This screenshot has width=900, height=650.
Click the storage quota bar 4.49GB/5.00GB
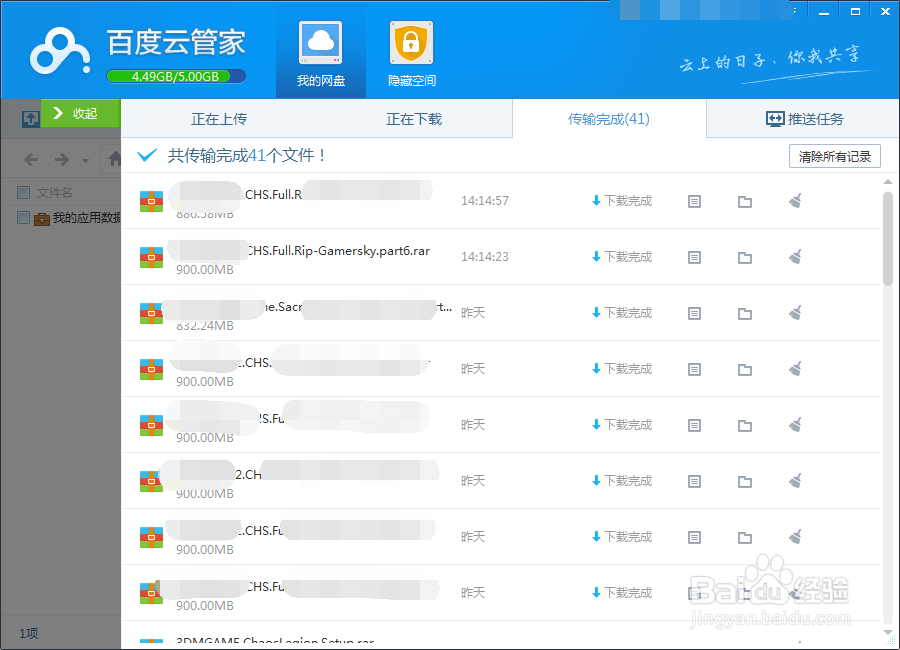(176, 76)
